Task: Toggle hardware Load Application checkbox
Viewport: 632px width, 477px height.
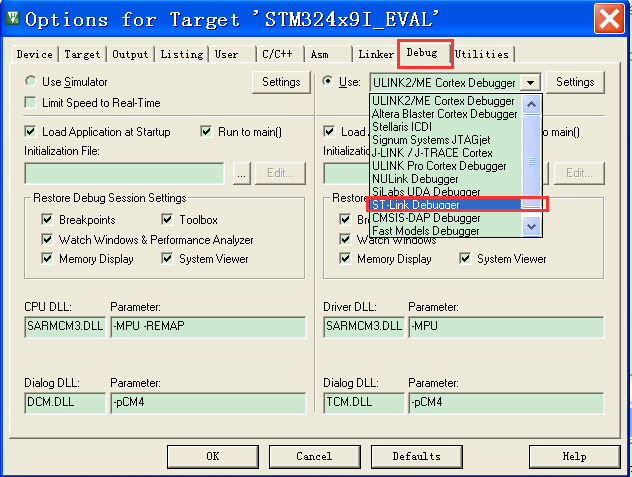Action: click(x=329, y=131)
